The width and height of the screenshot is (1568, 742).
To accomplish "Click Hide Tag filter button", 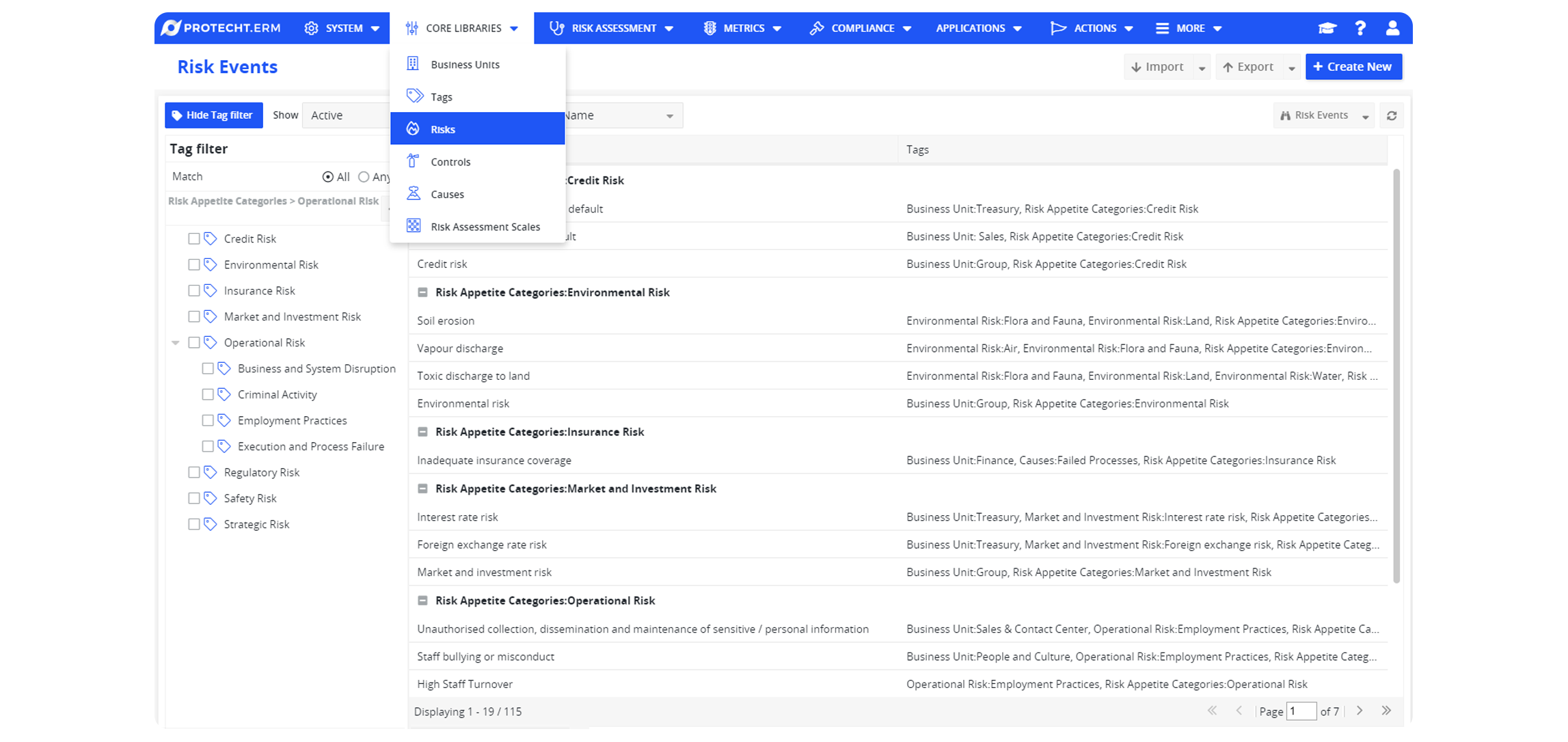I will [213, 115].
